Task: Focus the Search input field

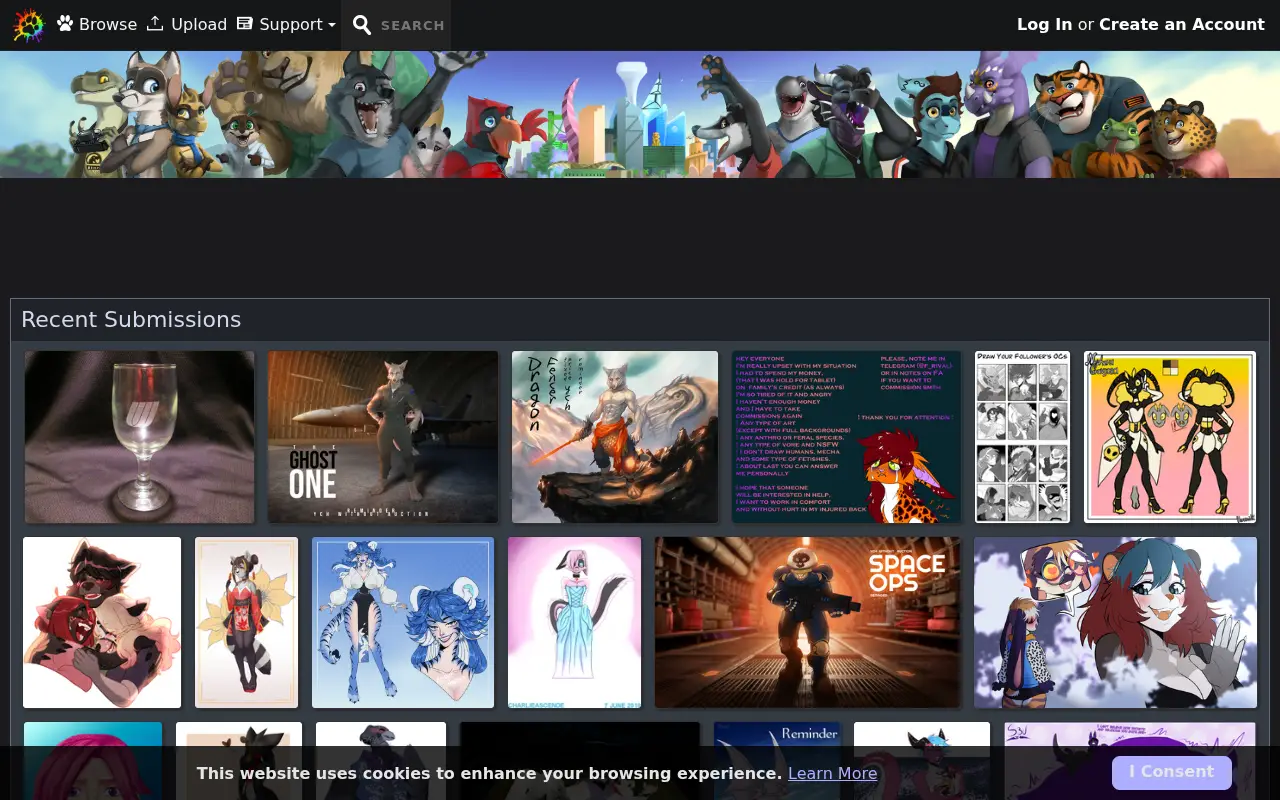Action: tap(413, 25)
